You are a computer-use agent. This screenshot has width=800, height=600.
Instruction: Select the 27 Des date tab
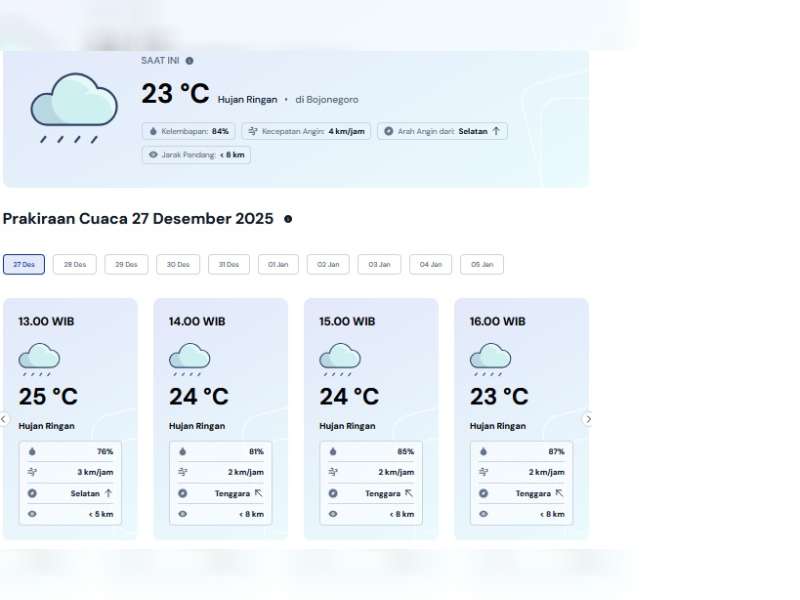pos(24,265)
